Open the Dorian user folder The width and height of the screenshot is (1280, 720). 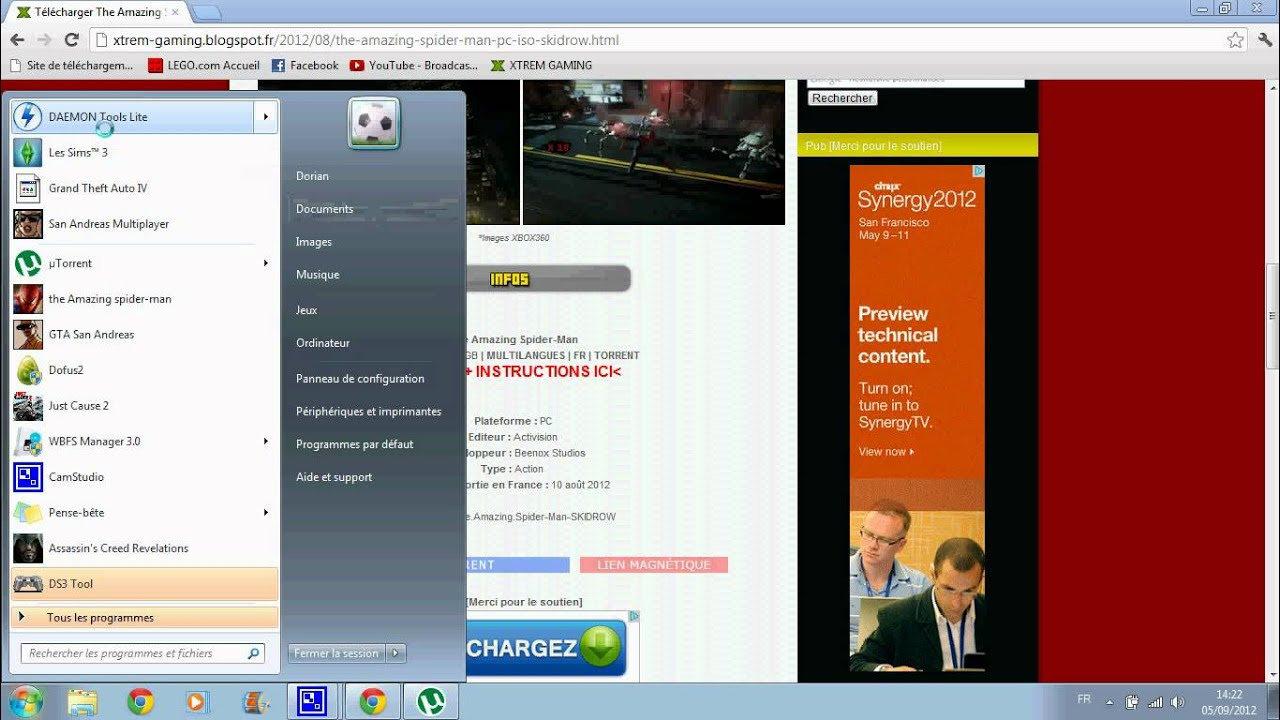[312, 176]
